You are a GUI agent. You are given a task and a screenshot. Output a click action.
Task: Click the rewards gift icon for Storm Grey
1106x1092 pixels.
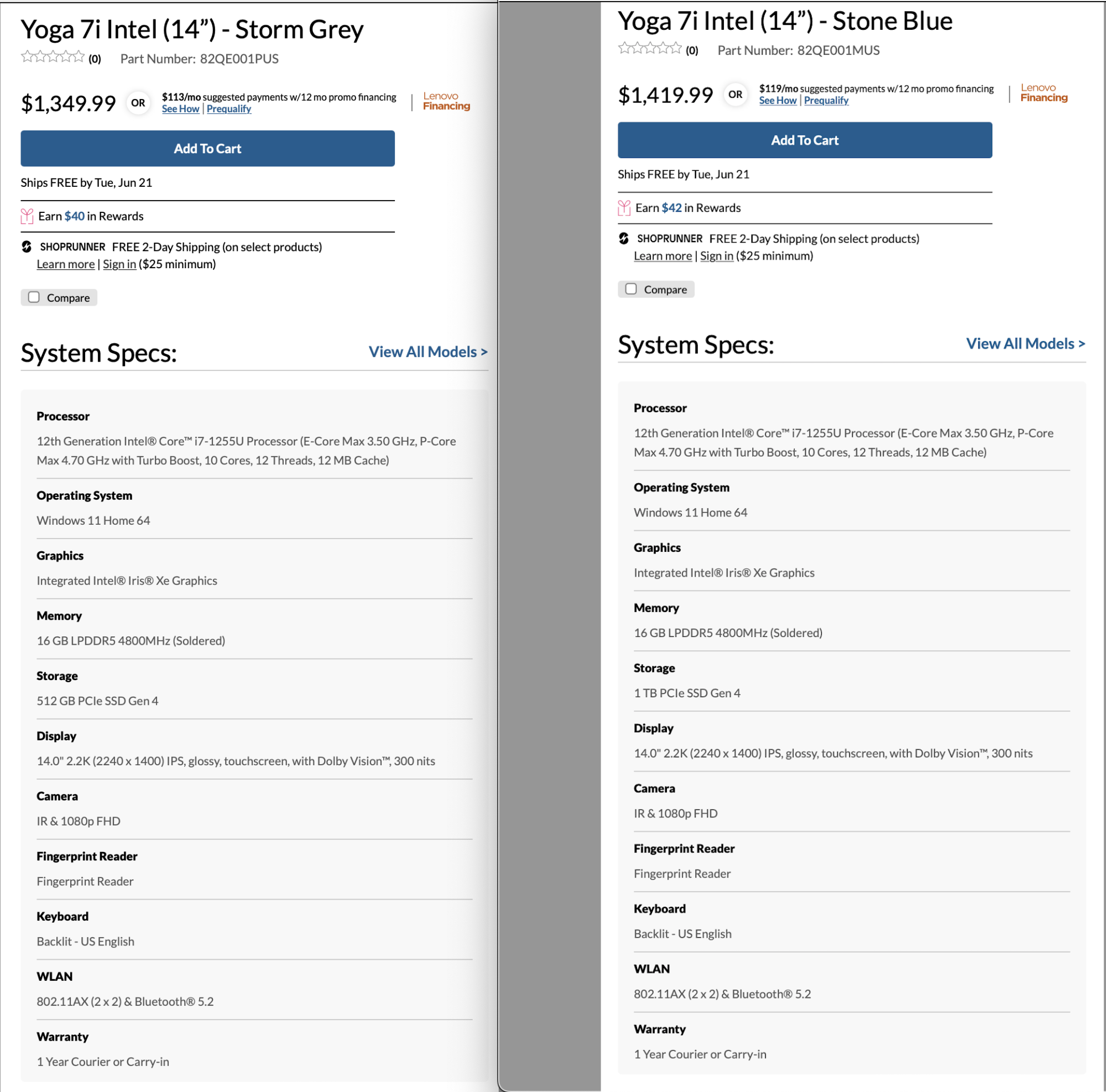click(x=27, y=216)
